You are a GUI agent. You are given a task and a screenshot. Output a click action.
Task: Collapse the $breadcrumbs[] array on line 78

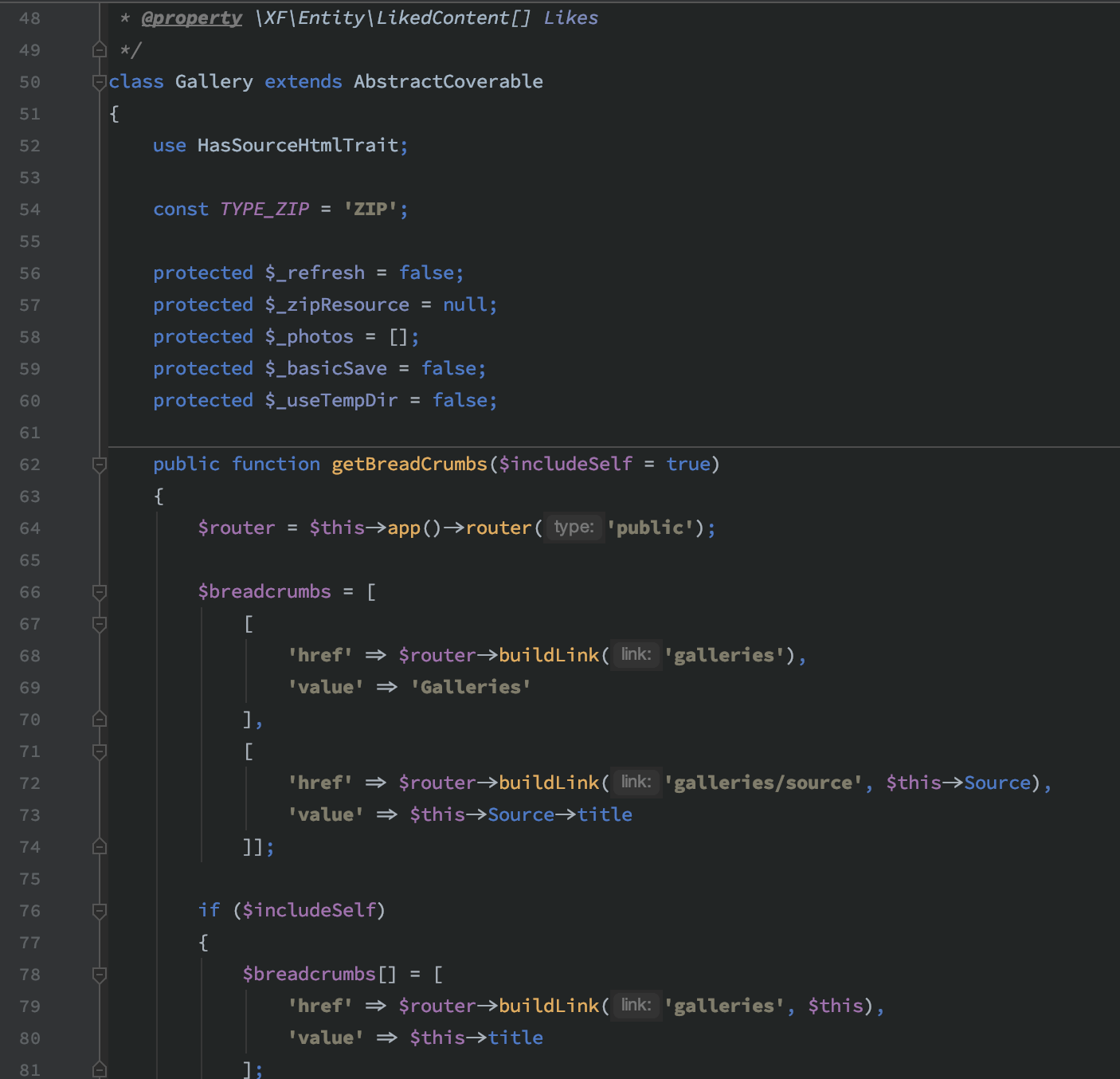[100, 975]
